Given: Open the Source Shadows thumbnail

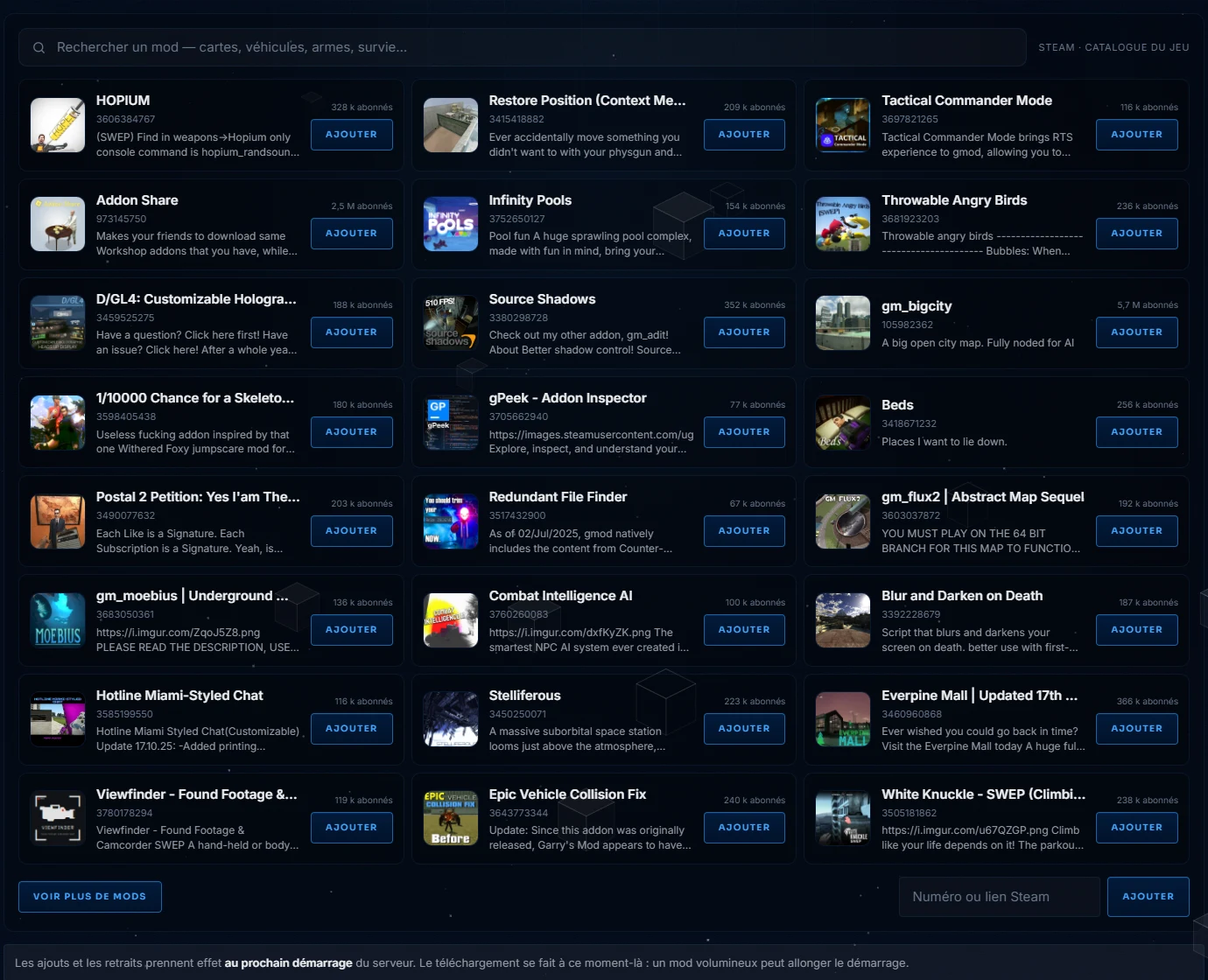Looking at the screenshot, I should coord(451,323).
